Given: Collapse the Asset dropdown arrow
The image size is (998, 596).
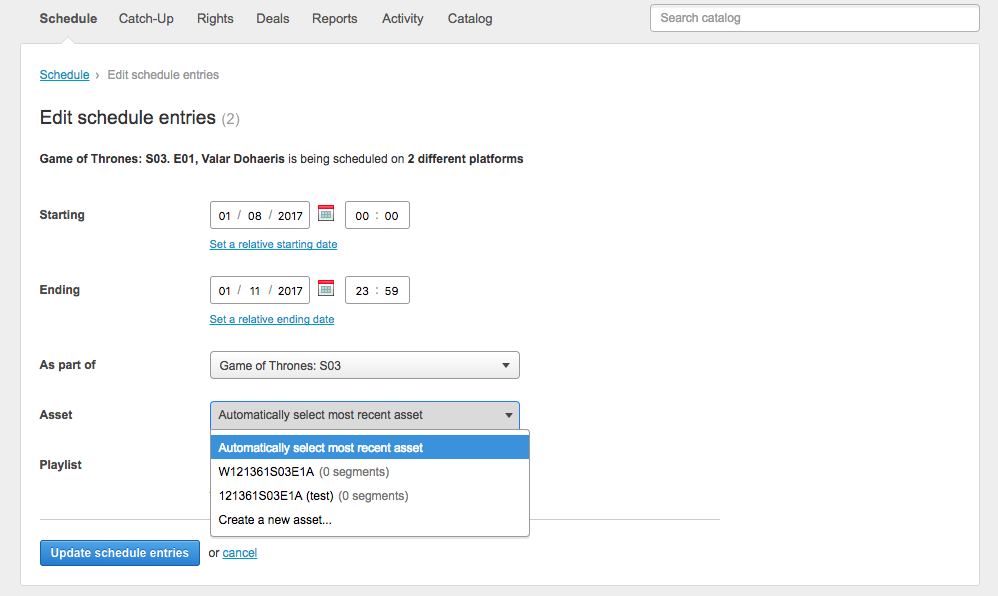Looking at the screenshot, I should pos(509,415).
